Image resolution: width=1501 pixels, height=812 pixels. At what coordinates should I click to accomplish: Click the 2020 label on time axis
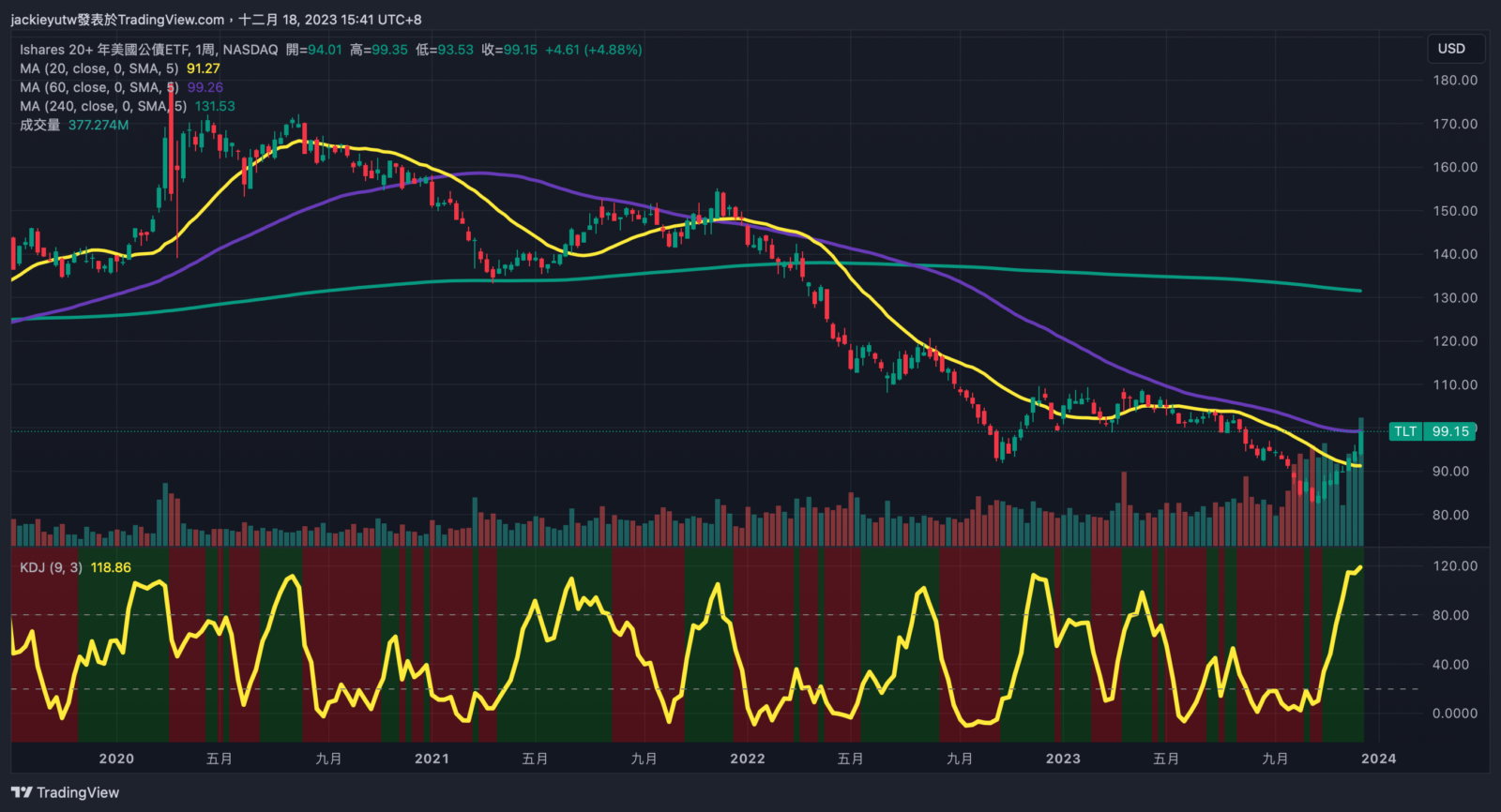116,759
